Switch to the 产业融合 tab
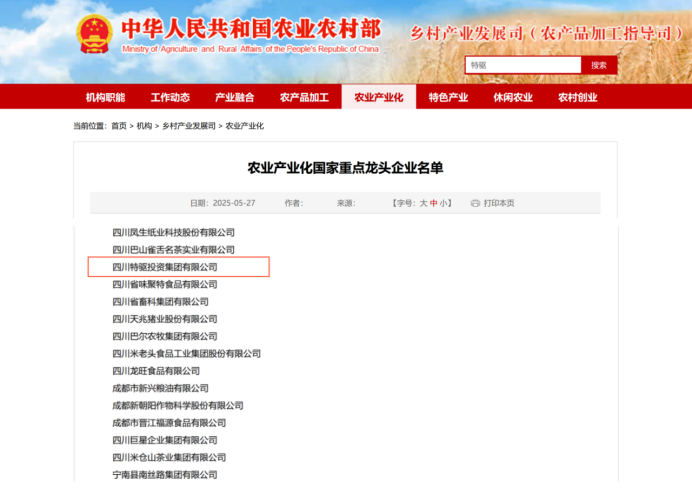 [234, 97]
